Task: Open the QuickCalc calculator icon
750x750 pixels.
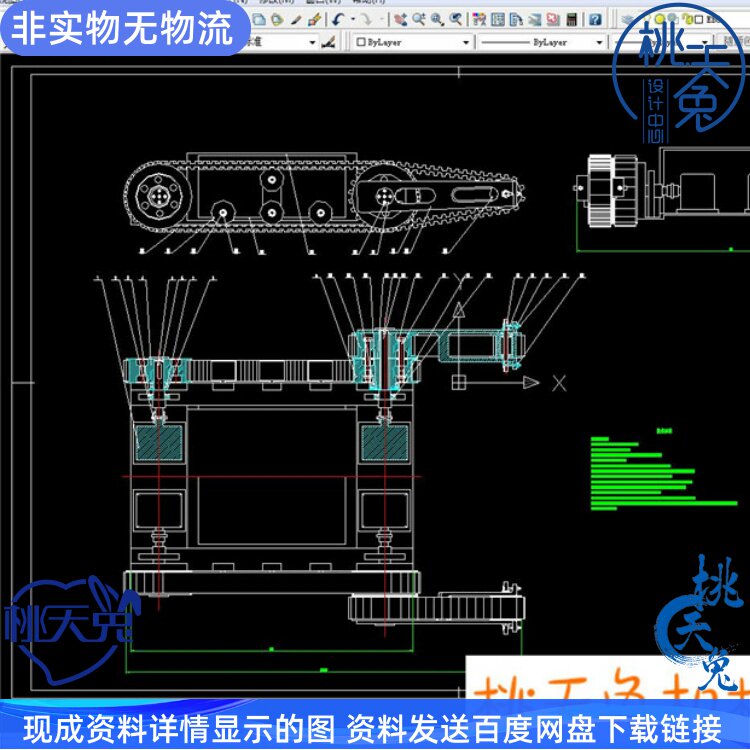Action: (572, 20)
